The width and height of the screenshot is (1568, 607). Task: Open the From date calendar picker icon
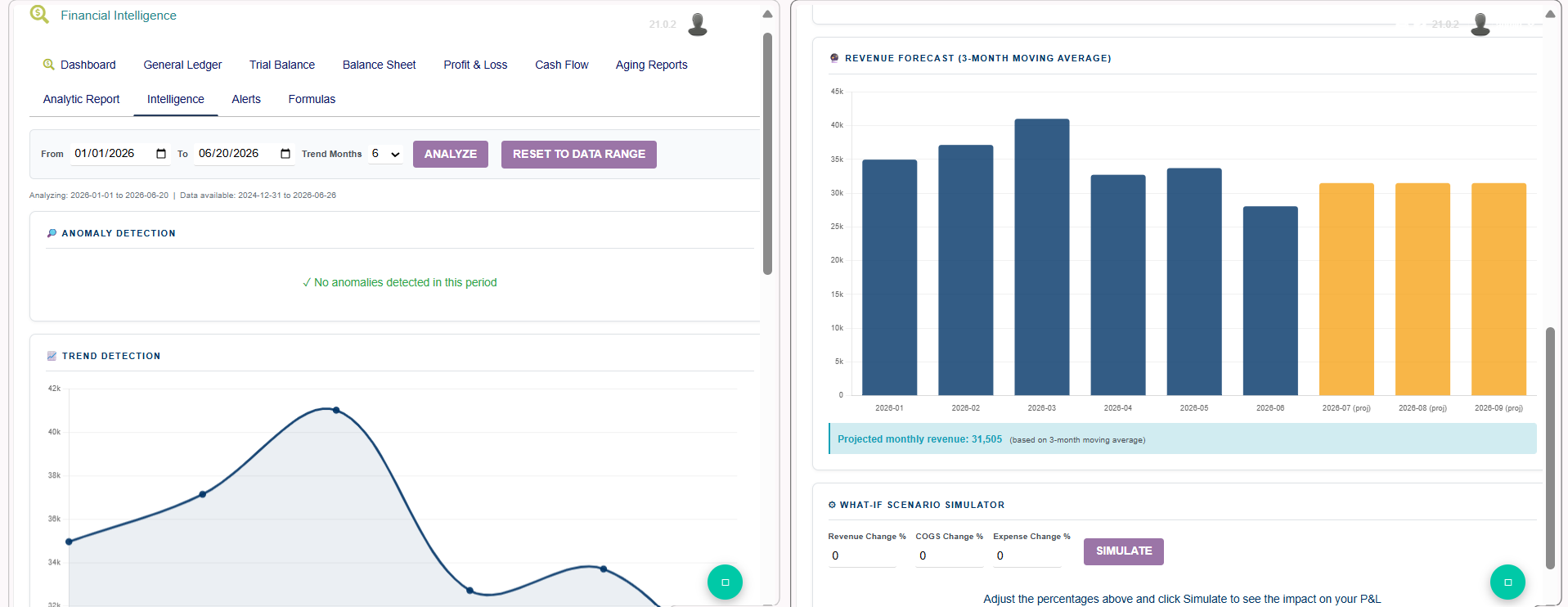(x=161, y=154)
